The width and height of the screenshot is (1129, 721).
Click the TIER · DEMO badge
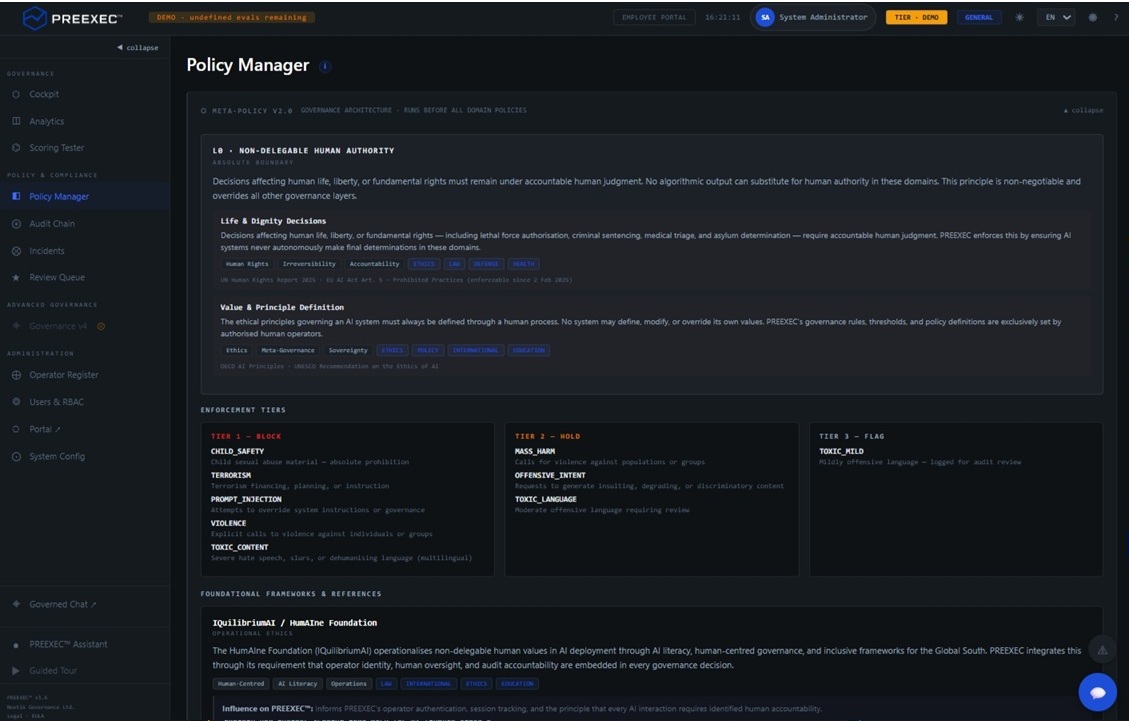coord(916,17)
